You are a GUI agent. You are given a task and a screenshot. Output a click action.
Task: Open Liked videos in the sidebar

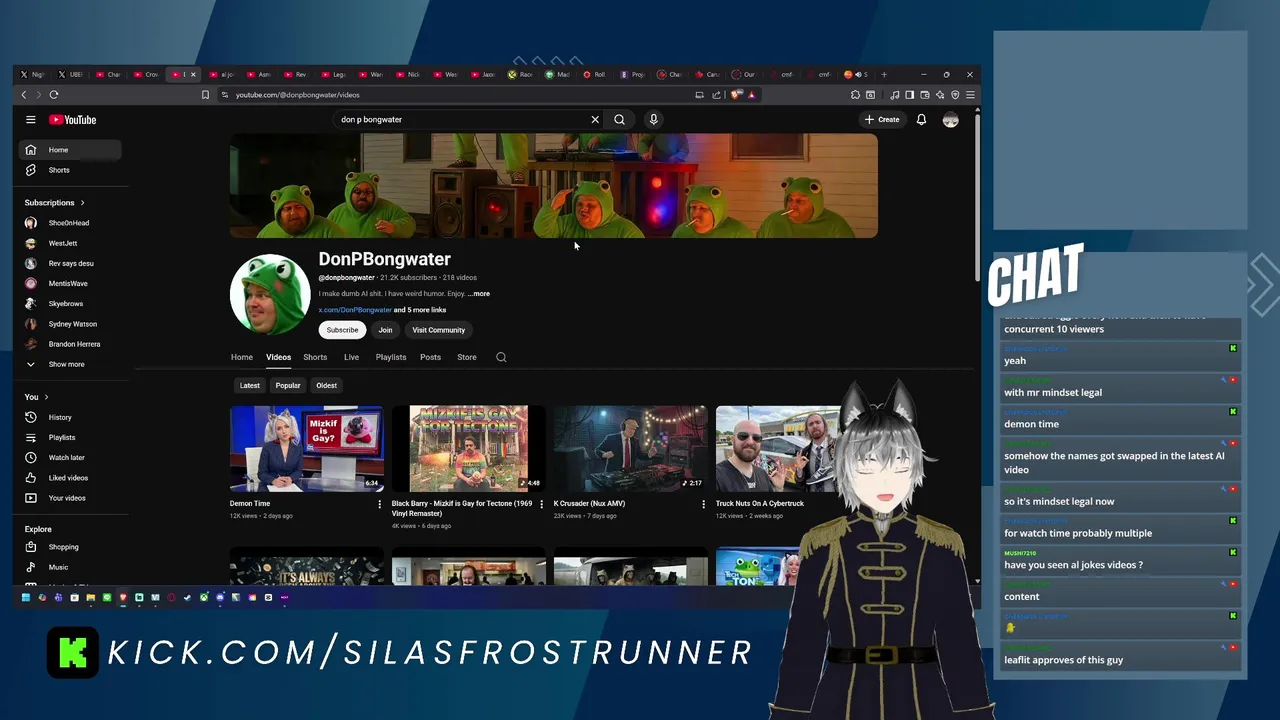click(x=70, y=478)
